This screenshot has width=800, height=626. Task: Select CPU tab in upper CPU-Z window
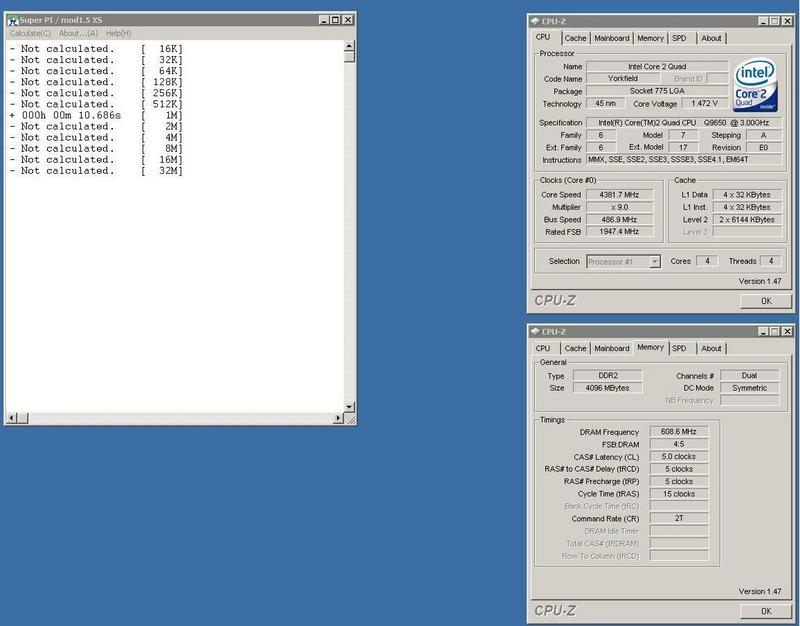coord(543,37)
